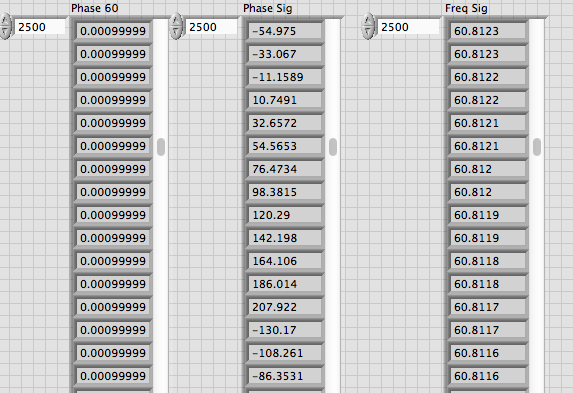Select the Phase Sig cell 186.014
573x393 pixels.
[x=285, y=284]
